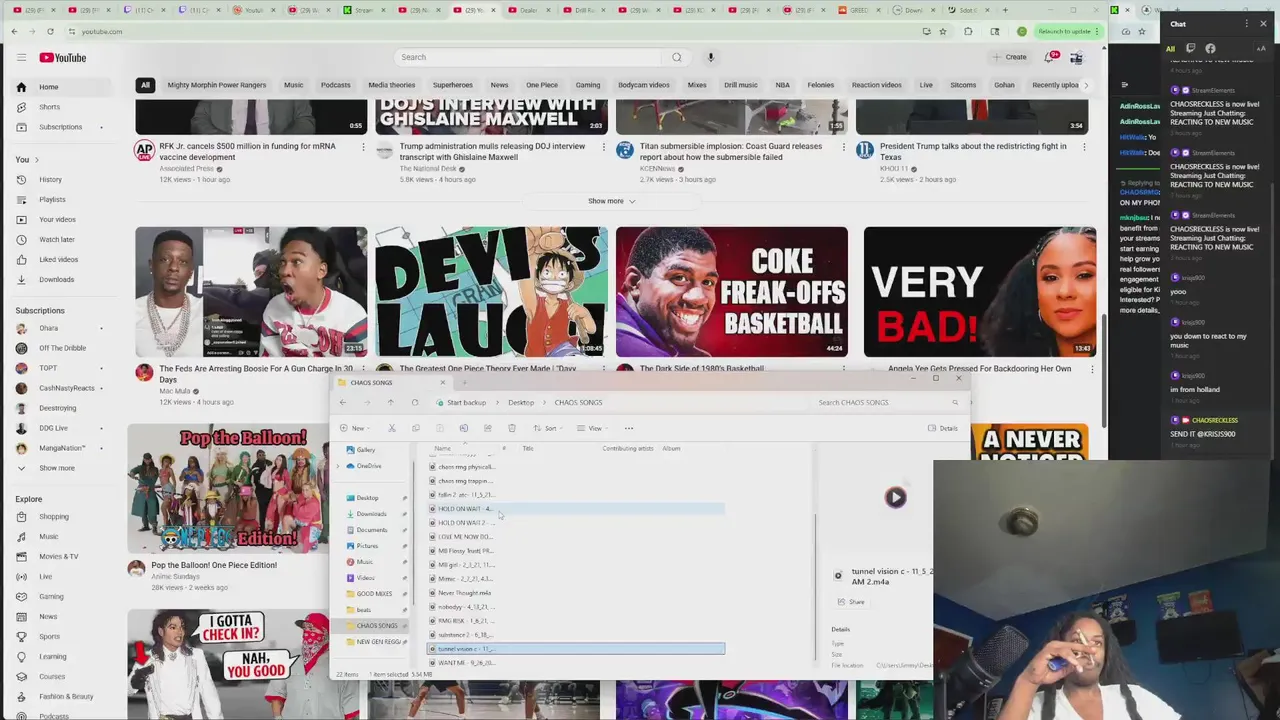Play the preview in Explorer details pane
Screen dimensions: 1280x720
tap(895, 497)
